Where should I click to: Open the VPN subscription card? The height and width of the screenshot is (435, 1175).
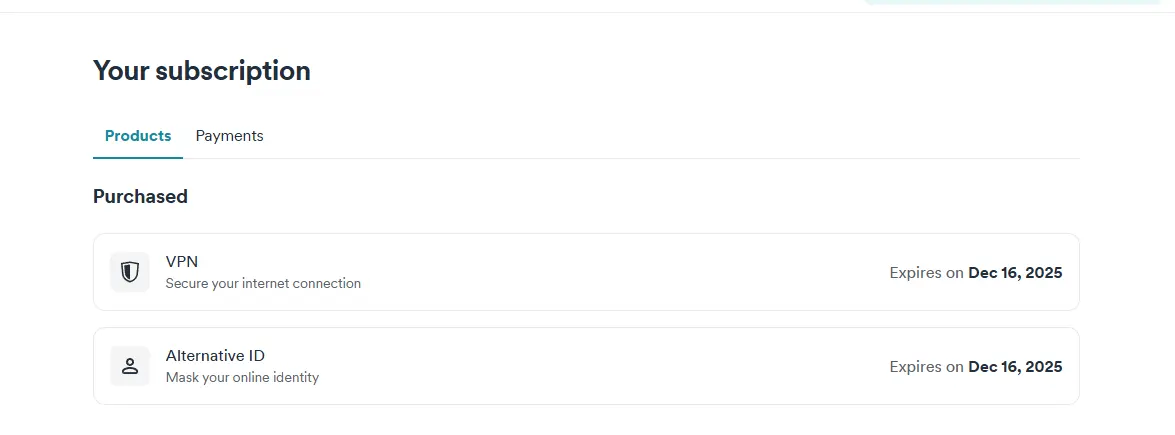(586, 272)
